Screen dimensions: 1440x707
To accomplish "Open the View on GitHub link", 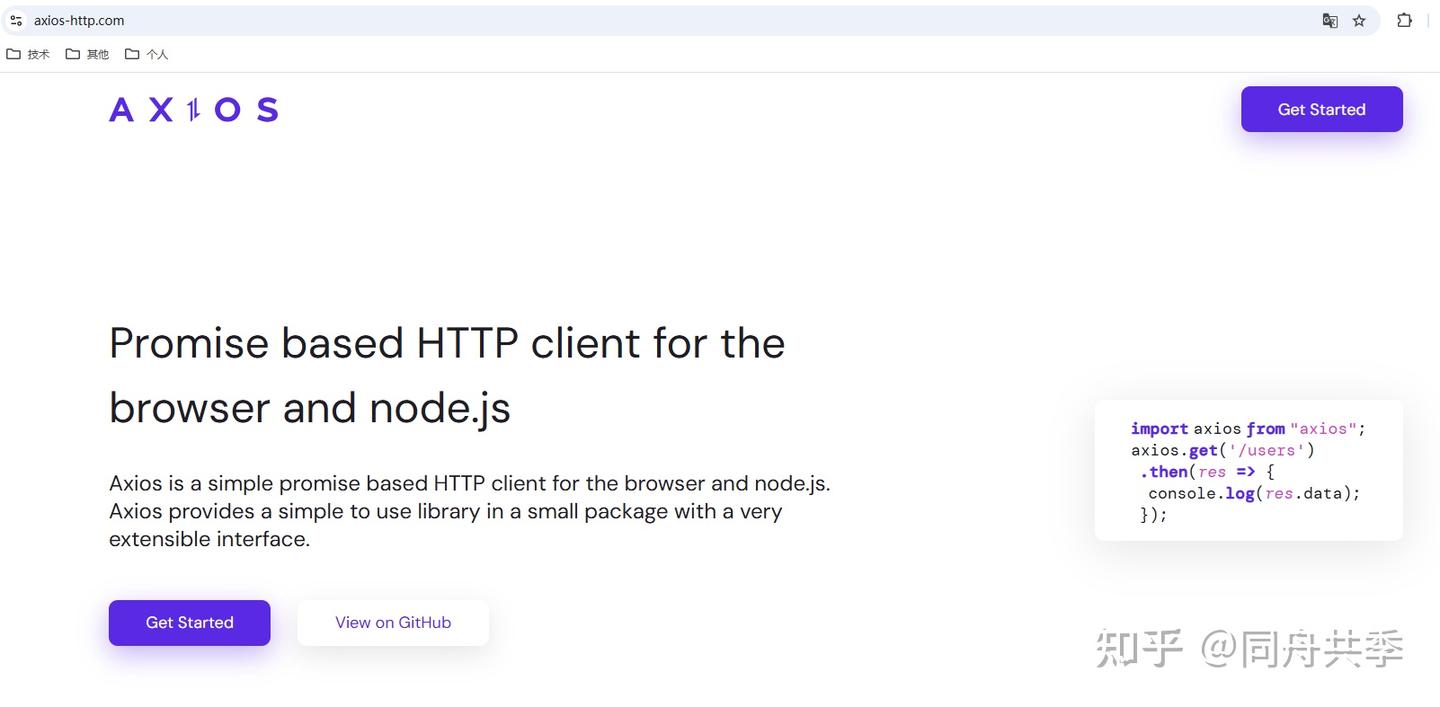I will coord(393,622).
